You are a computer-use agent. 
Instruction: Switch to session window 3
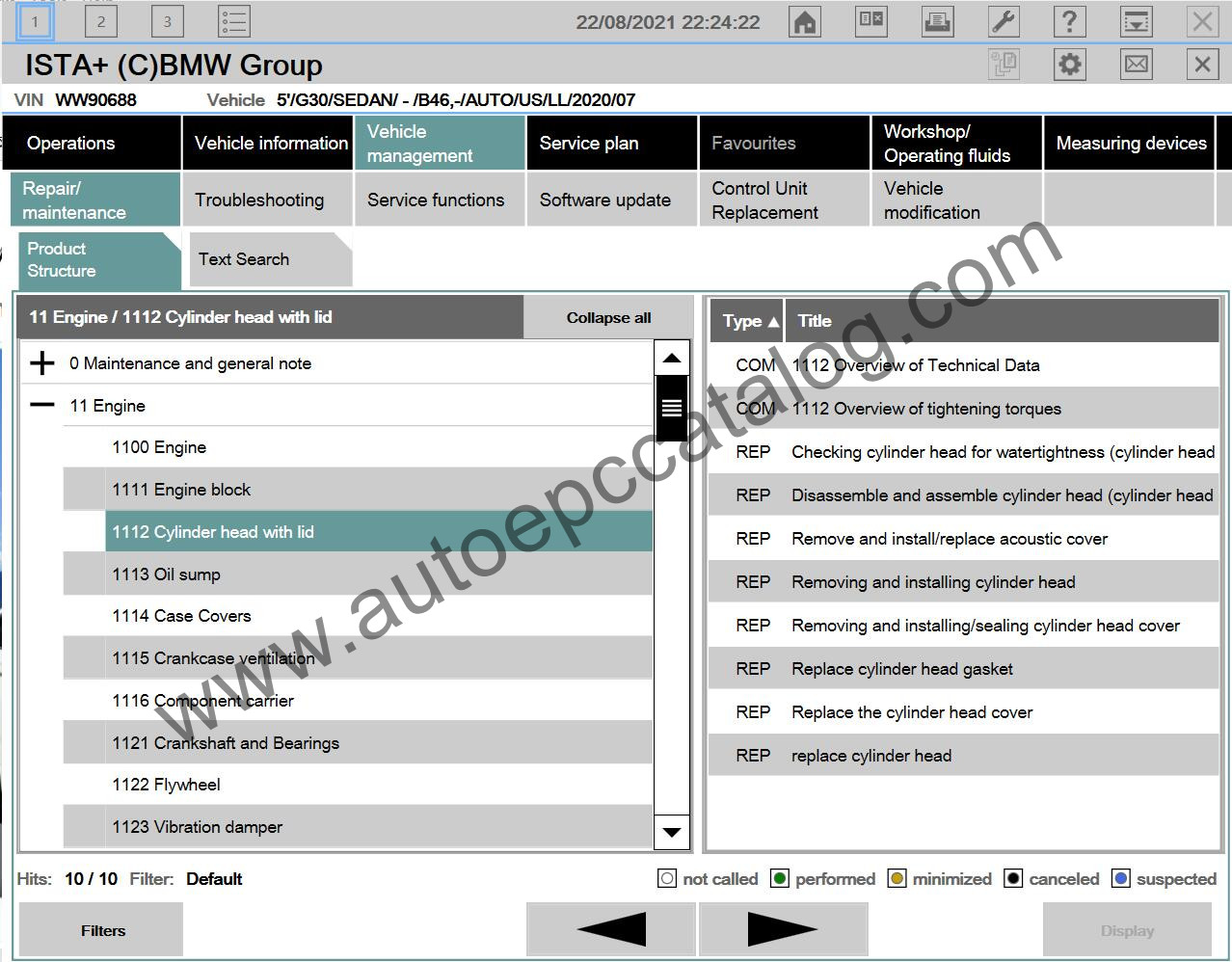pos(167,20)
